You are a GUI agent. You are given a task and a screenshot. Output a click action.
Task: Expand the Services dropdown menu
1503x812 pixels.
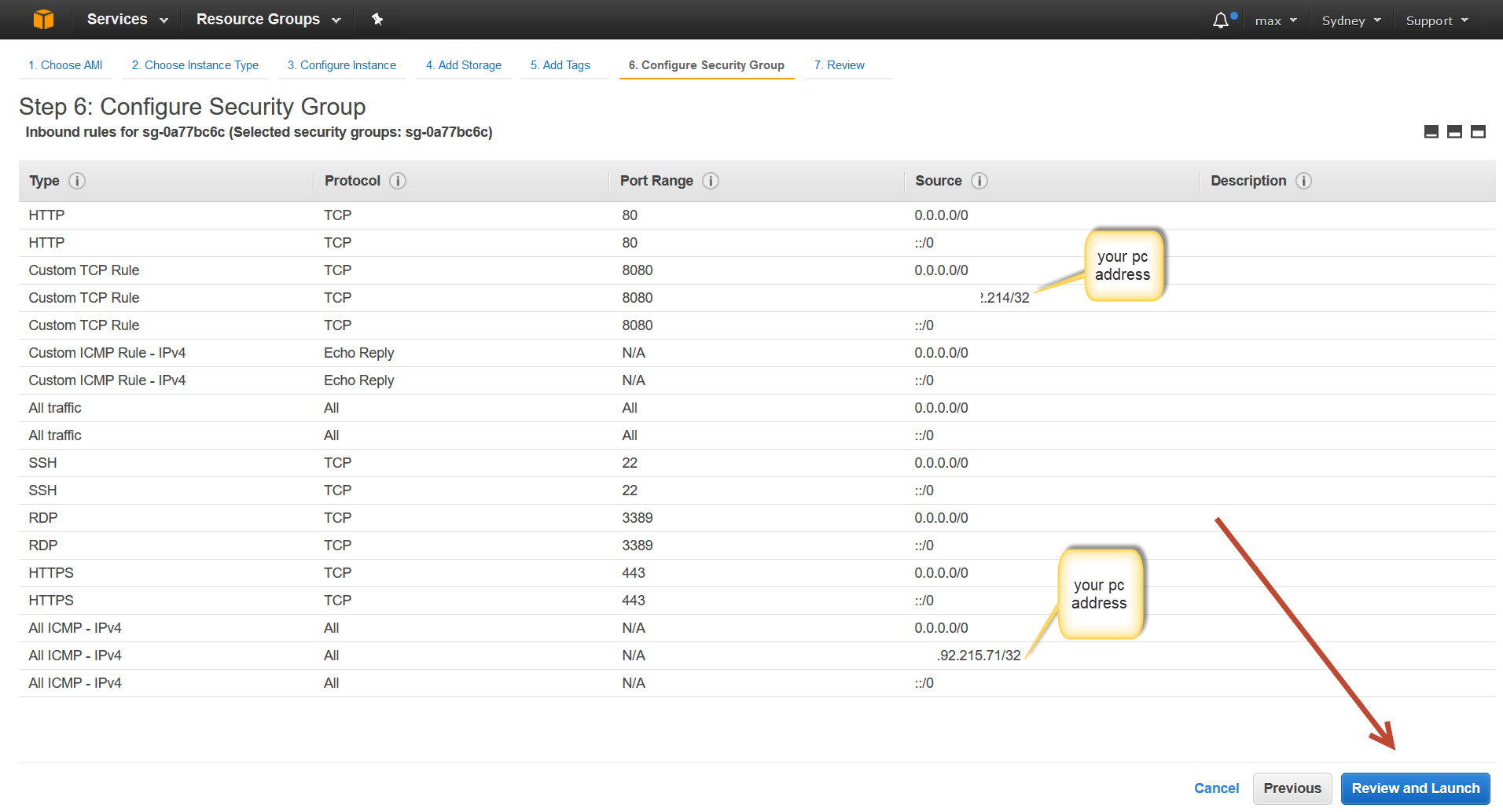pos(127,19)
